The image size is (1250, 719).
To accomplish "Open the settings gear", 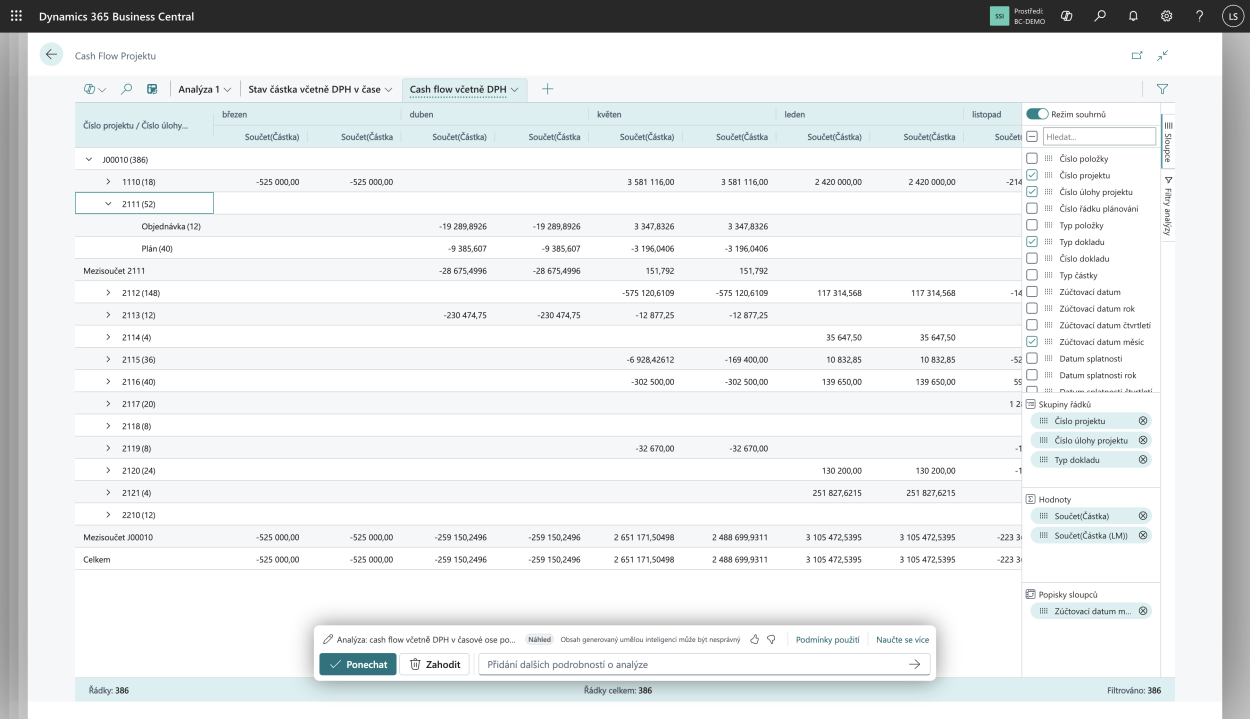I will coord(1166,16).
